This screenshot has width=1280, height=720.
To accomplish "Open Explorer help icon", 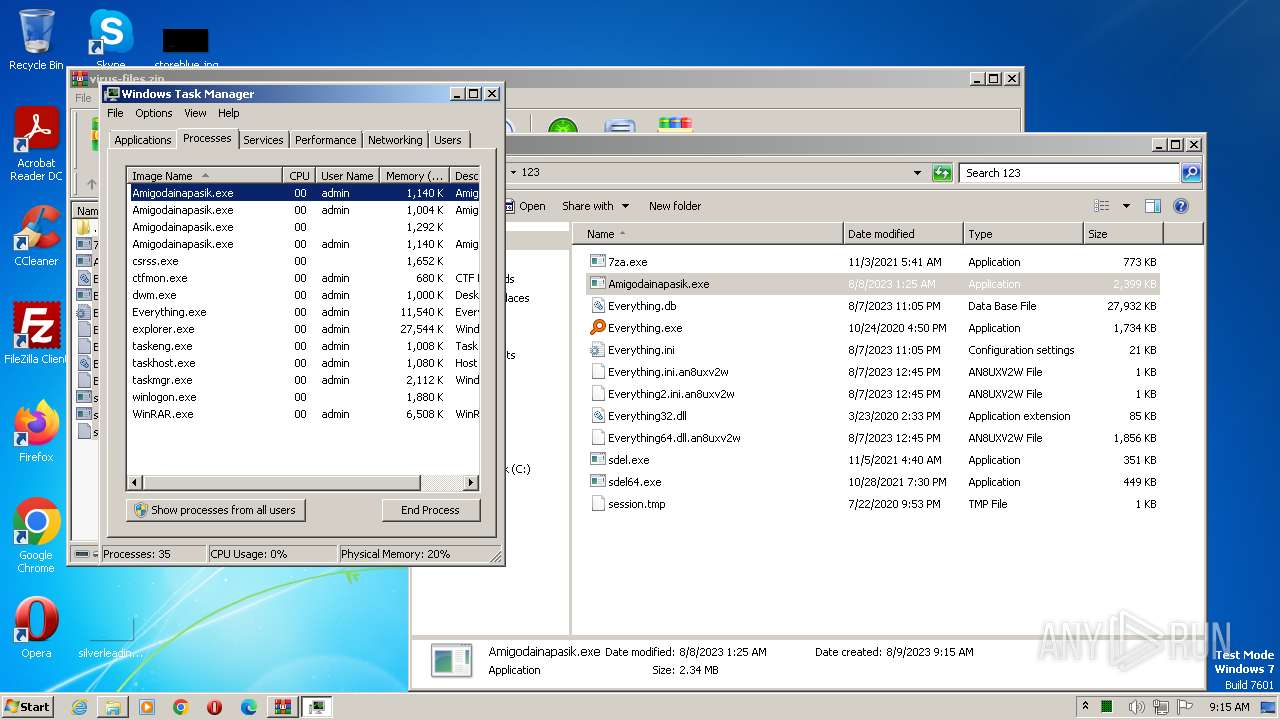I will tap(1180, 206).
